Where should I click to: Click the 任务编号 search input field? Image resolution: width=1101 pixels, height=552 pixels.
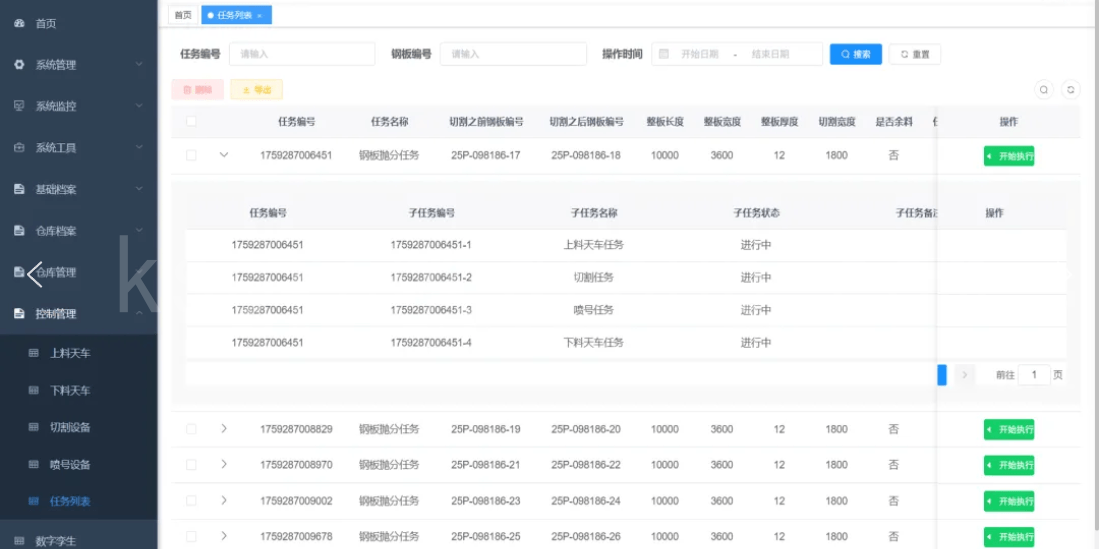pyautogui.click(x=301, y=54)
